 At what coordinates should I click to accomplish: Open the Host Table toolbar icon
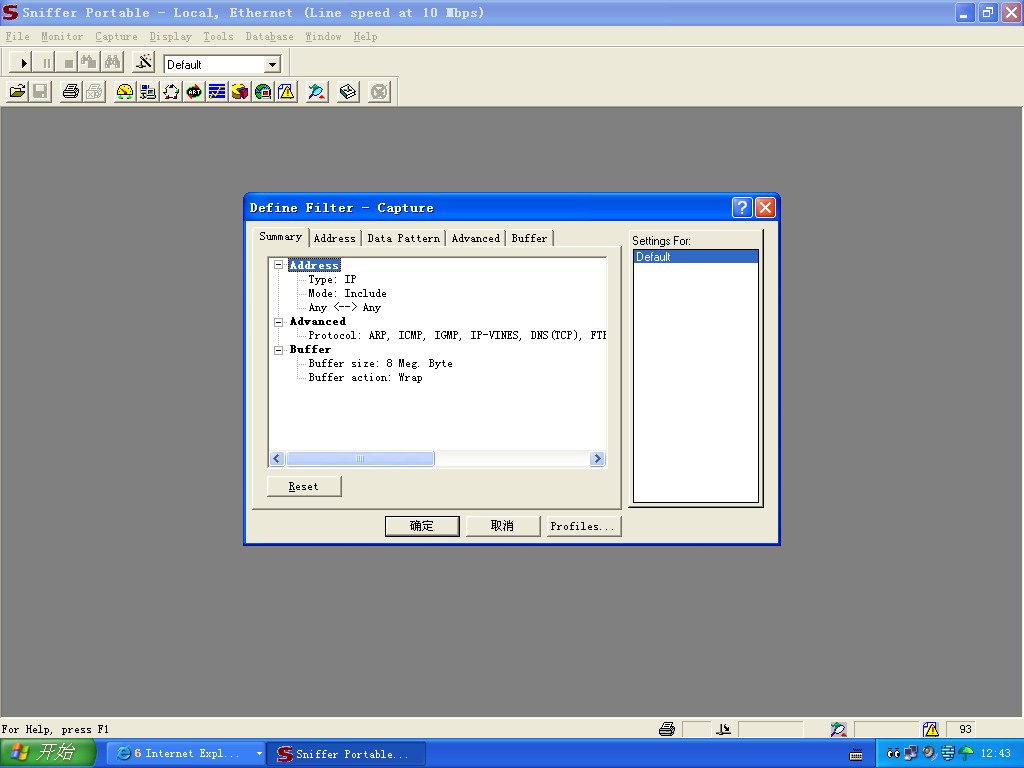click(148, 92)
